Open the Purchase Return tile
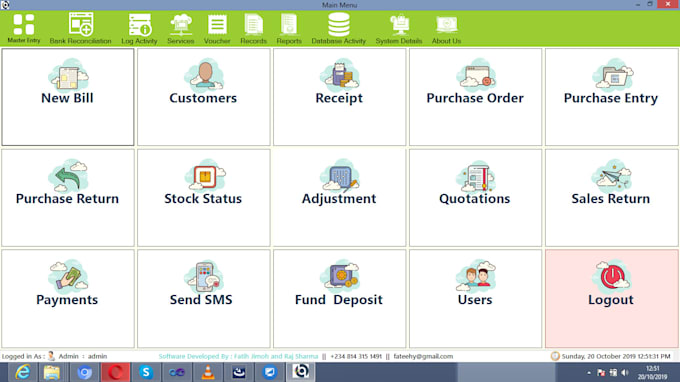 68,198
